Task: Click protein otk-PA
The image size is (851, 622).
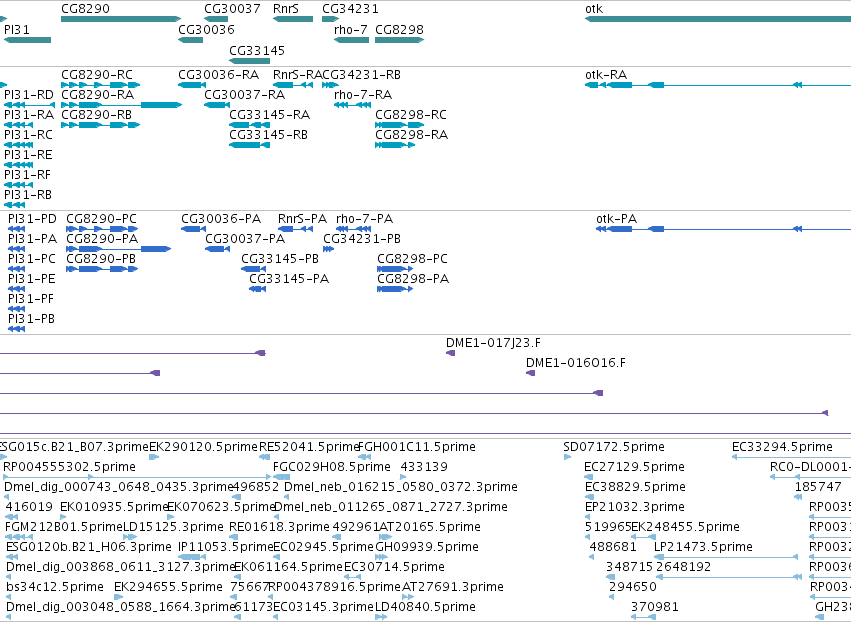Action: tap(616, 219)
